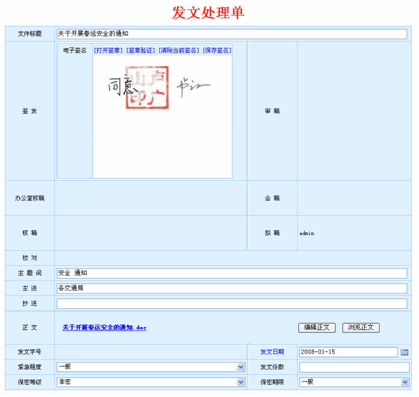Focus the empty 抄送 input field
Viewport: 419px width, 397px height.
(x=232, y=303)
